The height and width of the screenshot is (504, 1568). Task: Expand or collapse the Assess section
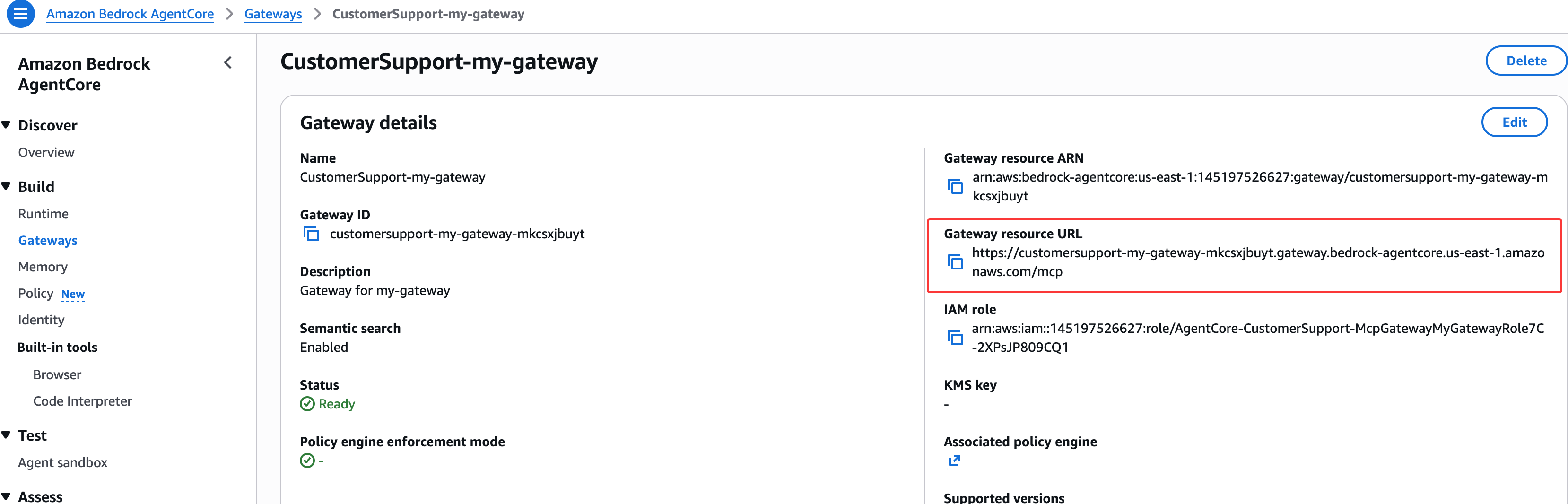point(7,496)
